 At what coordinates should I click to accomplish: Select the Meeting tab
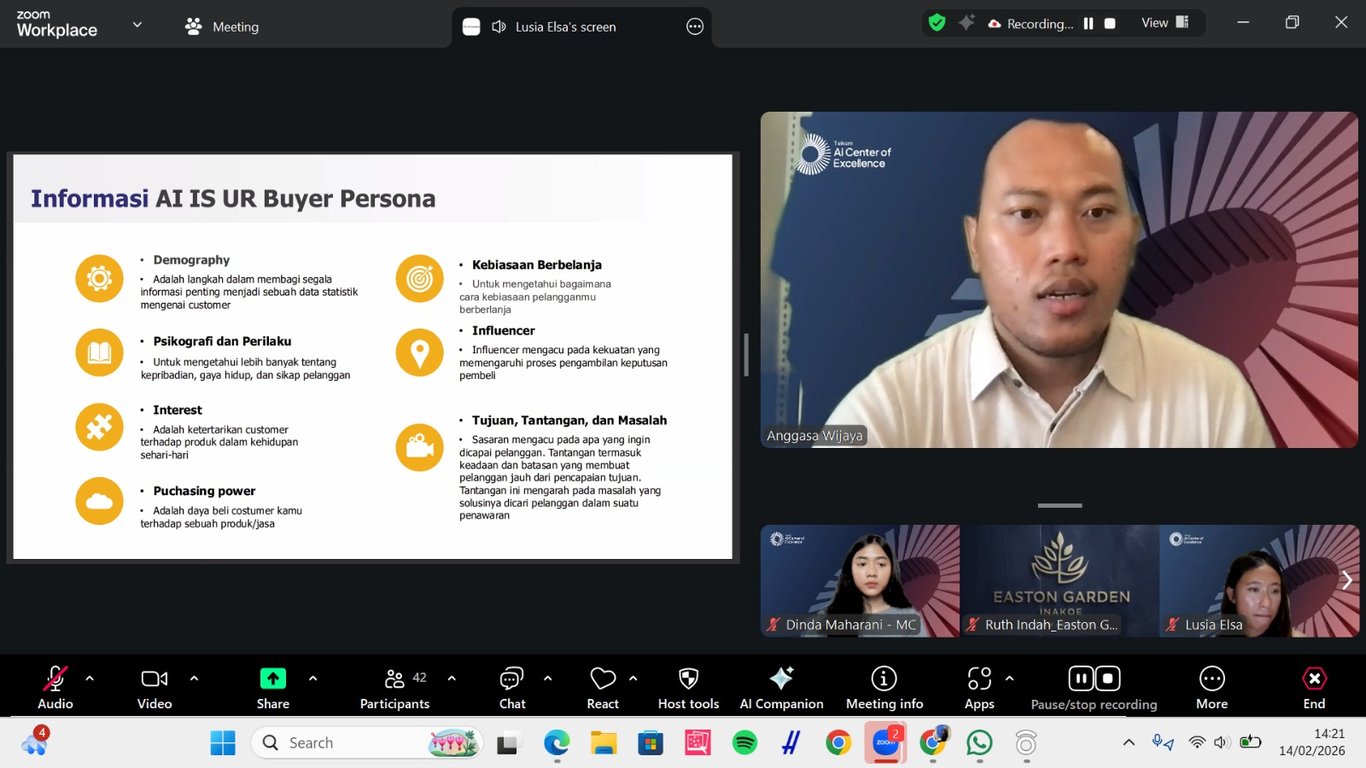coord(220,26)
